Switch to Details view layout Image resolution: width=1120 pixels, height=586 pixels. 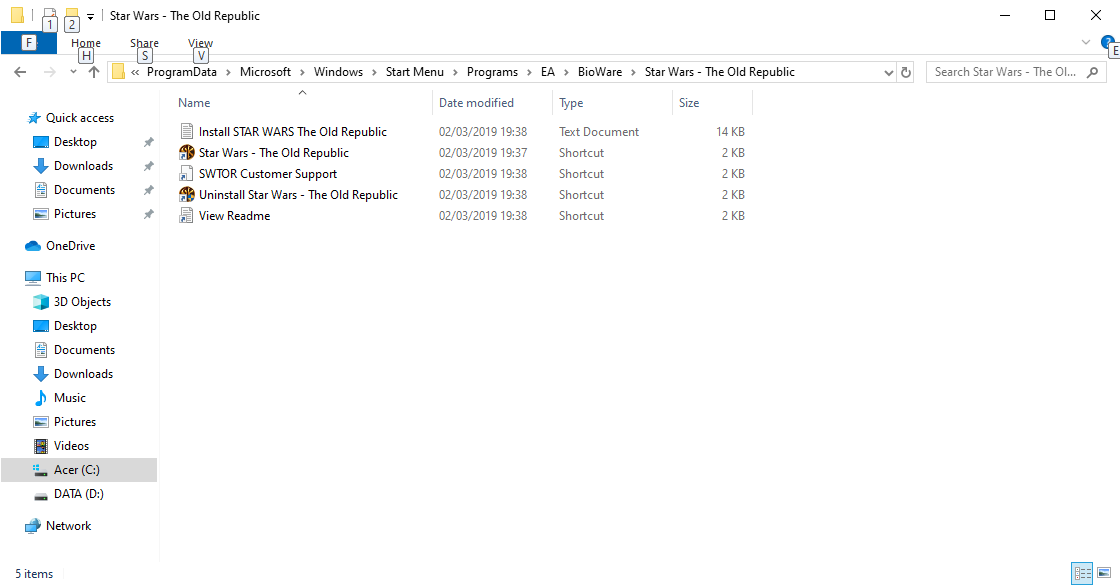1082,573
